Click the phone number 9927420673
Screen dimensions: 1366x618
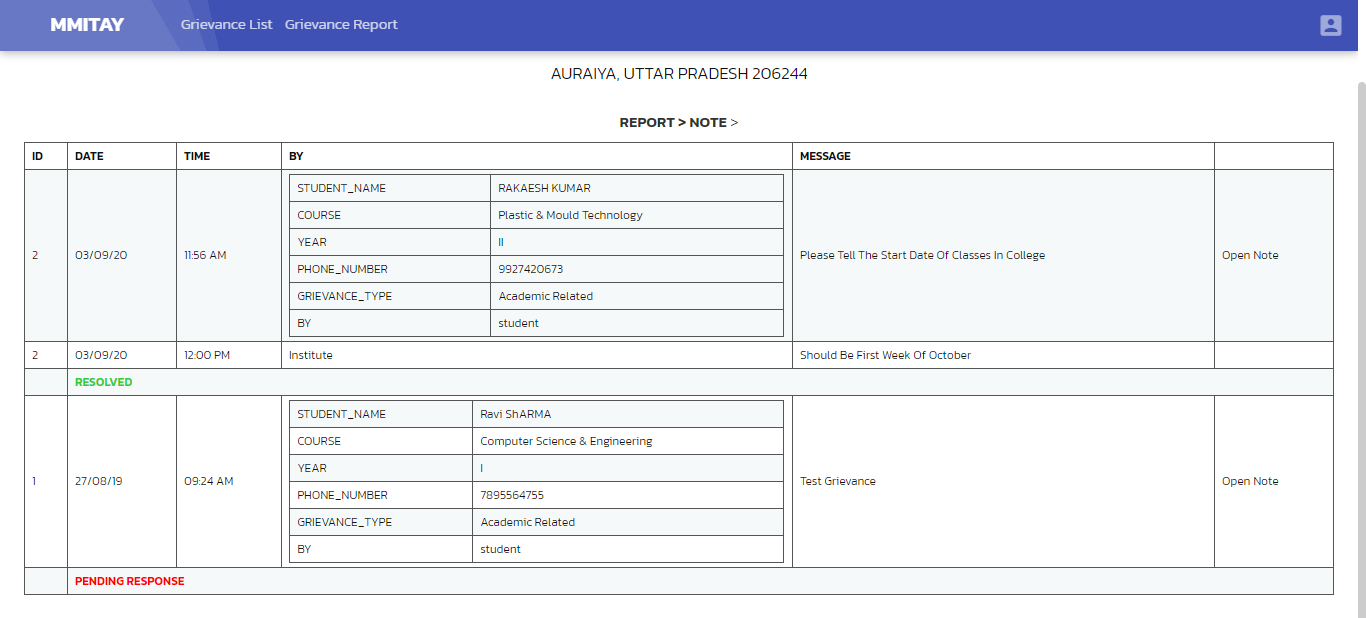(x=529, y=269)
